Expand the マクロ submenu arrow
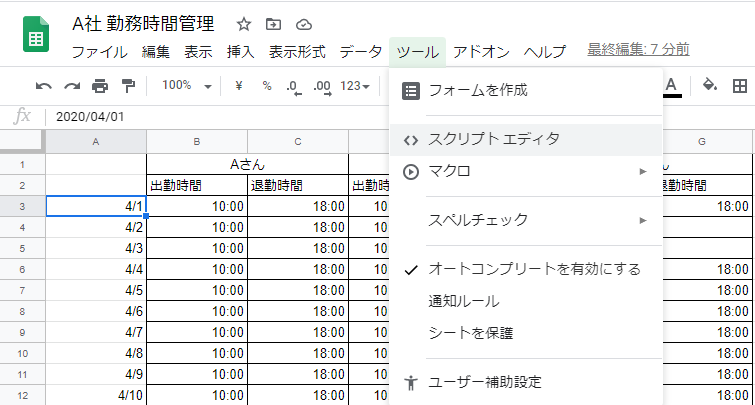 click(x=643, y=171)
